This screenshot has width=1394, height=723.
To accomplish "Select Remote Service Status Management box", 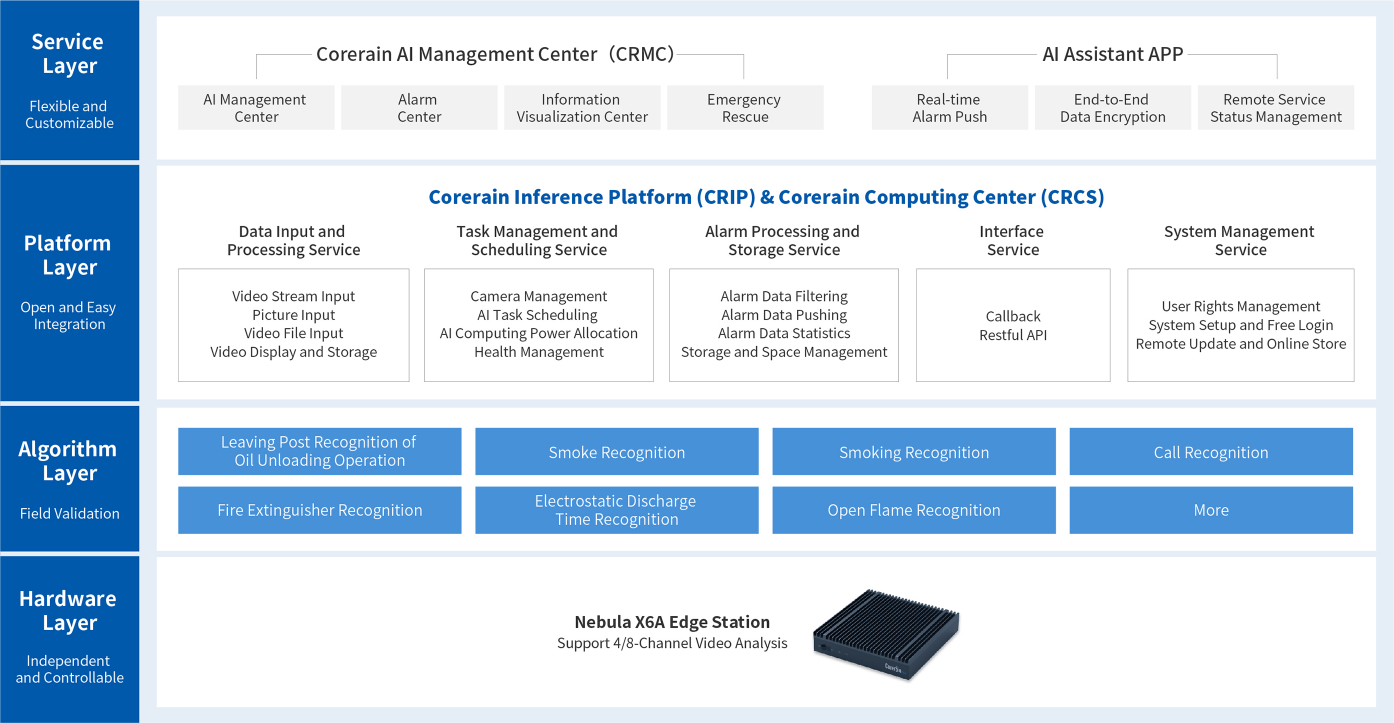I will [x=1276, y=108].
